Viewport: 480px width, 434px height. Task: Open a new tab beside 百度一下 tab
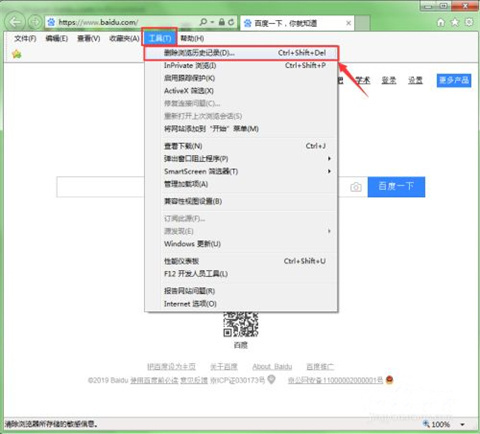click(x=362, y=23)
